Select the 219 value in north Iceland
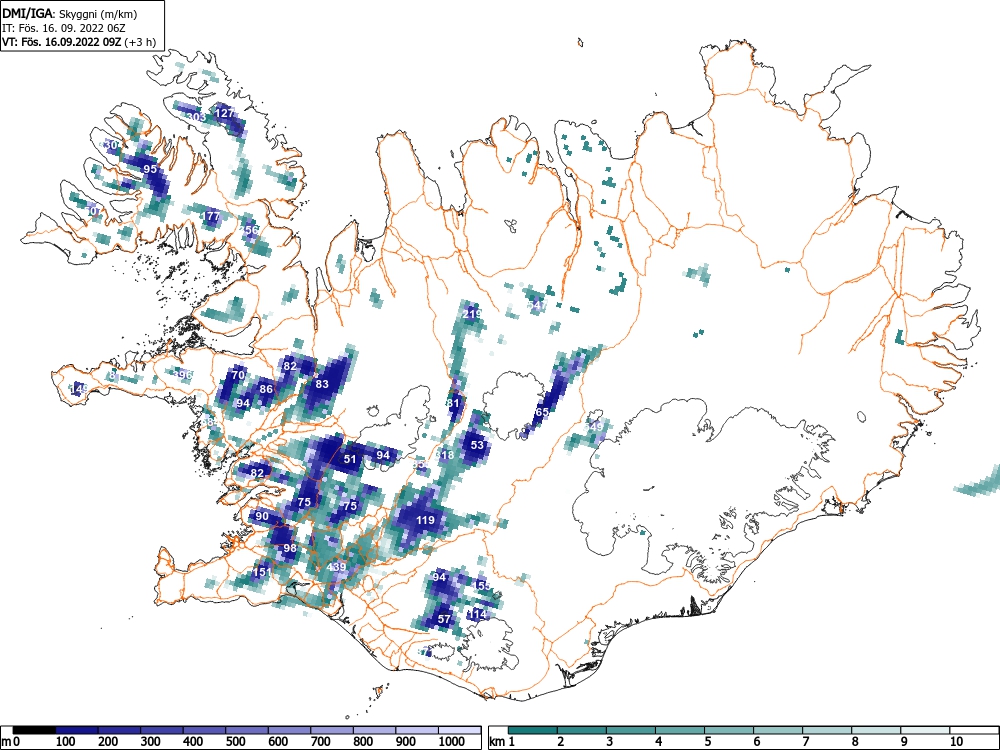 point(472,314)
